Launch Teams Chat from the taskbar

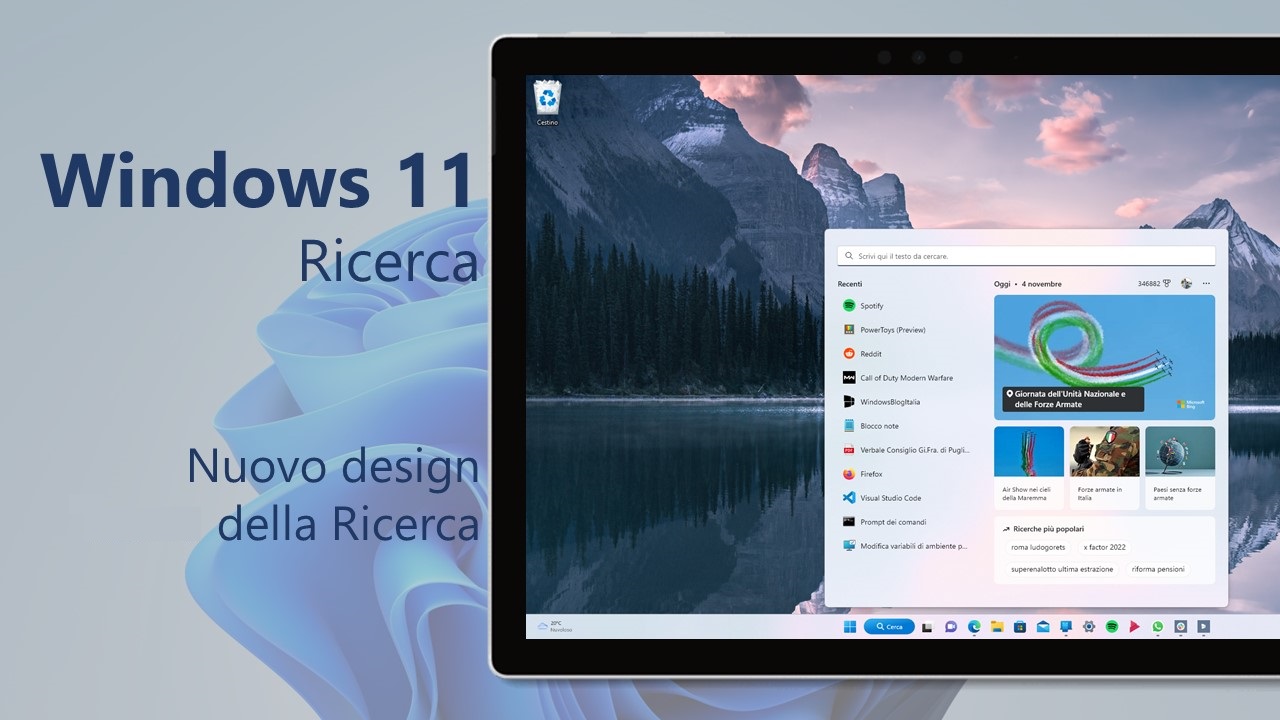pos(950,627)
